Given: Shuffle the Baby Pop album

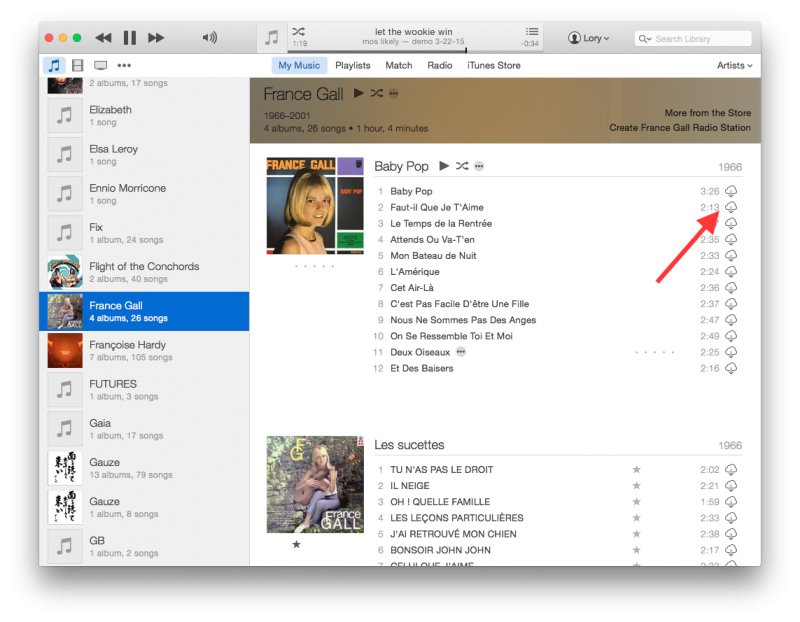Looking at the screenshot, I should (461, 167).
